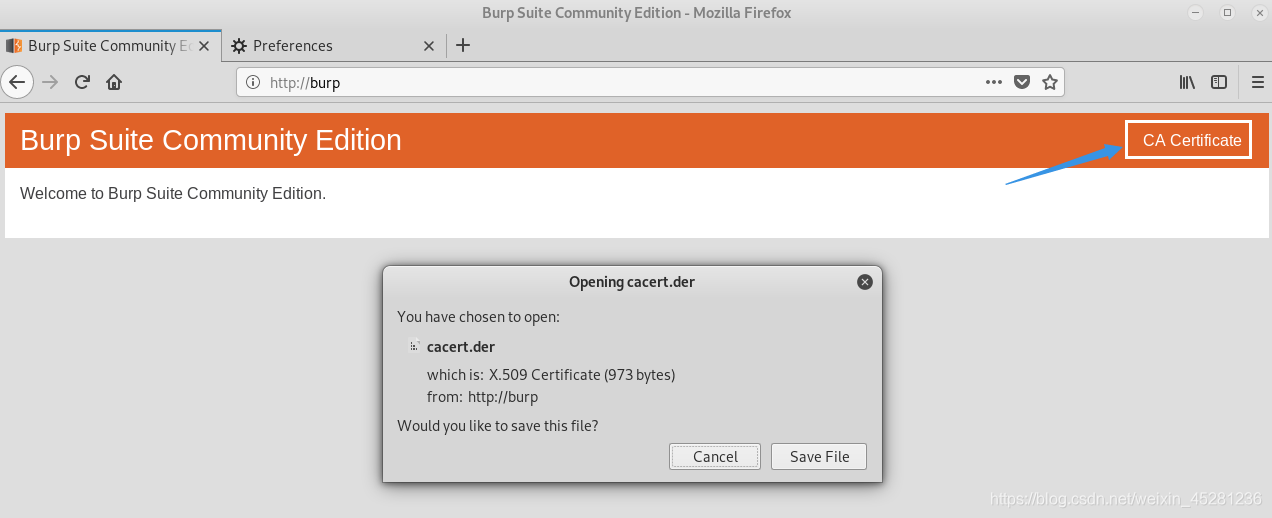
Task: Show site information for http://burp
Action: pos(253,83)
